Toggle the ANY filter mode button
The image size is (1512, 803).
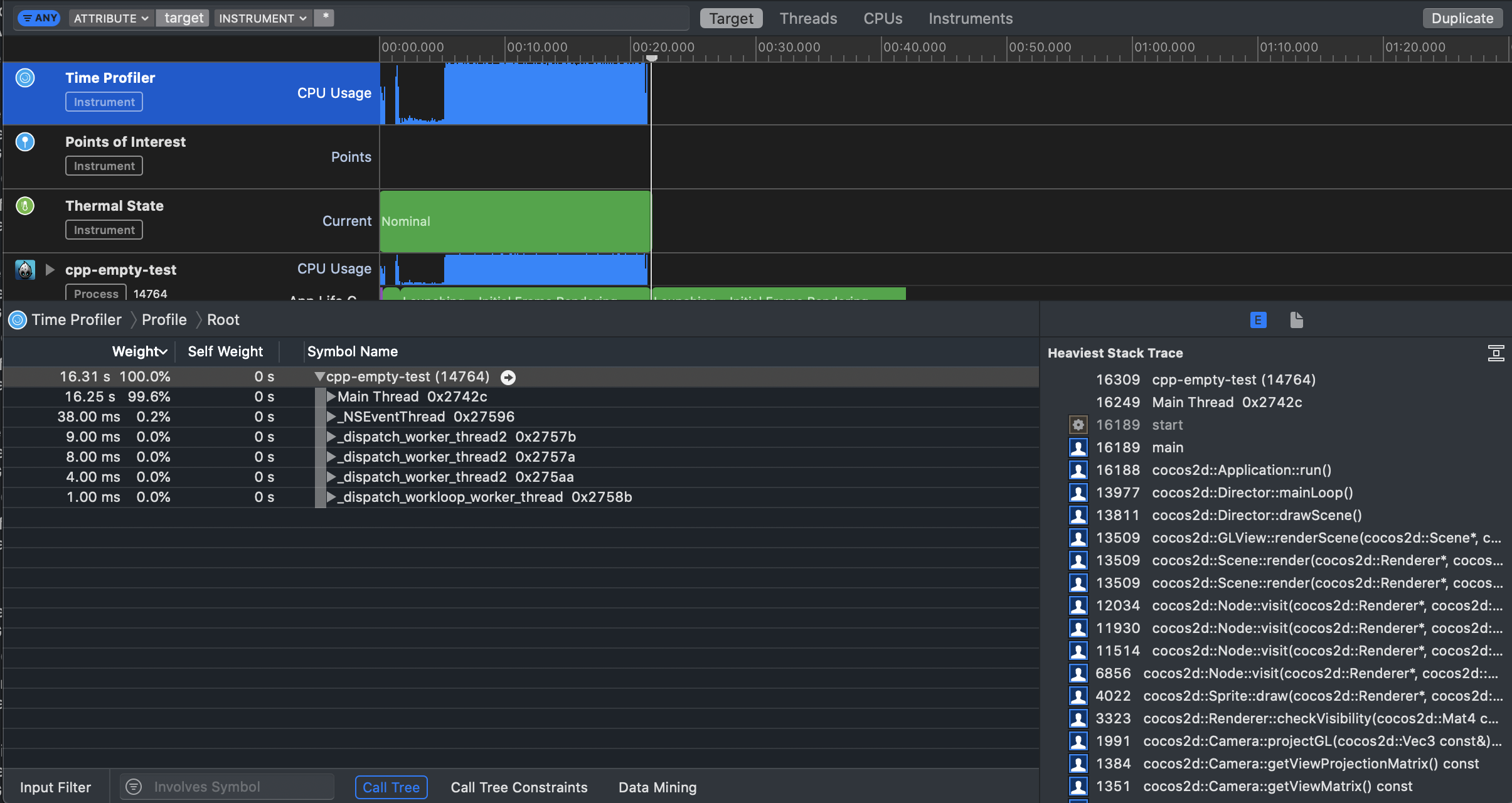tap(40, 18)
